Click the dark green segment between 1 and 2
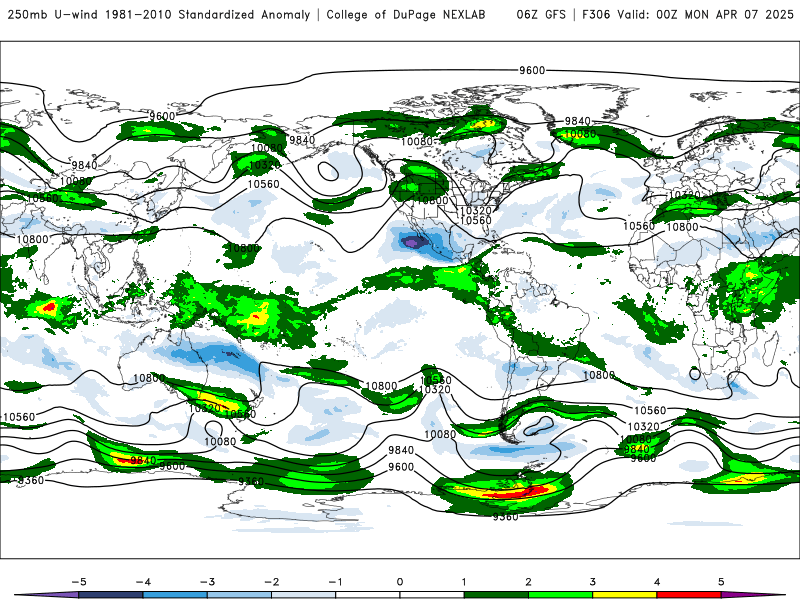The height and width of the screenshot is (600, 800). (x=496, y=595)
